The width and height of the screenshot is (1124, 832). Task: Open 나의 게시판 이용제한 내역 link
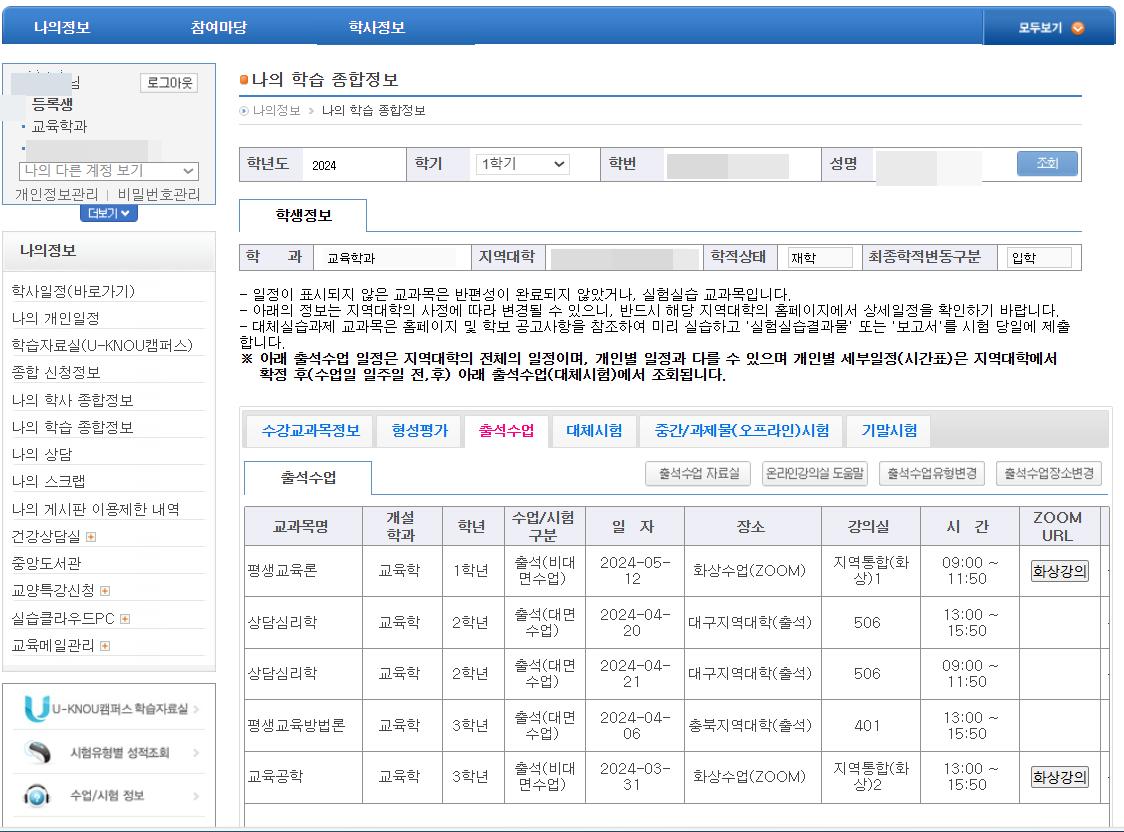95,509
